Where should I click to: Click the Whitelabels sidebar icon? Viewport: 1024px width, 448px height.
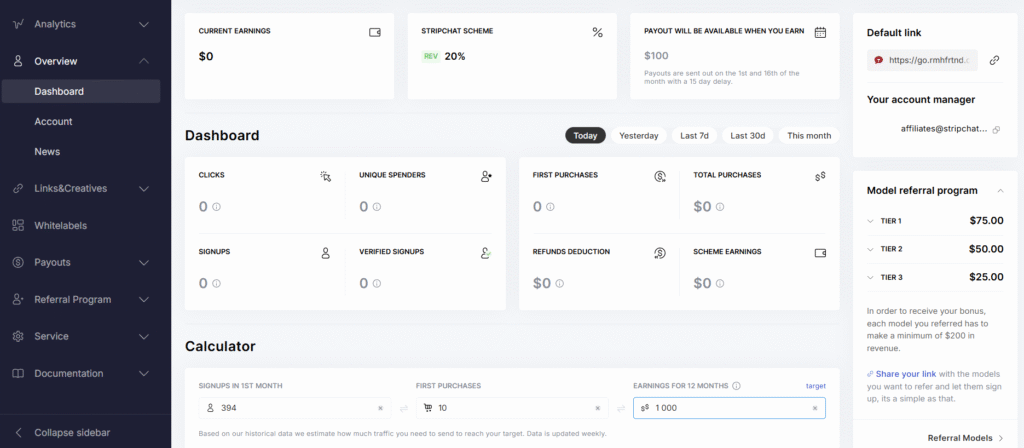[18, 225]
